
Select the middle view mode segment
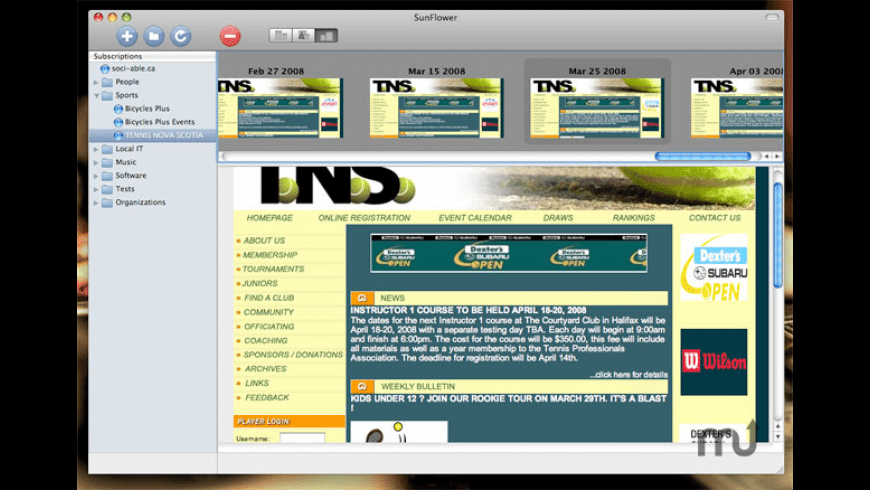[x=303, y=36]
